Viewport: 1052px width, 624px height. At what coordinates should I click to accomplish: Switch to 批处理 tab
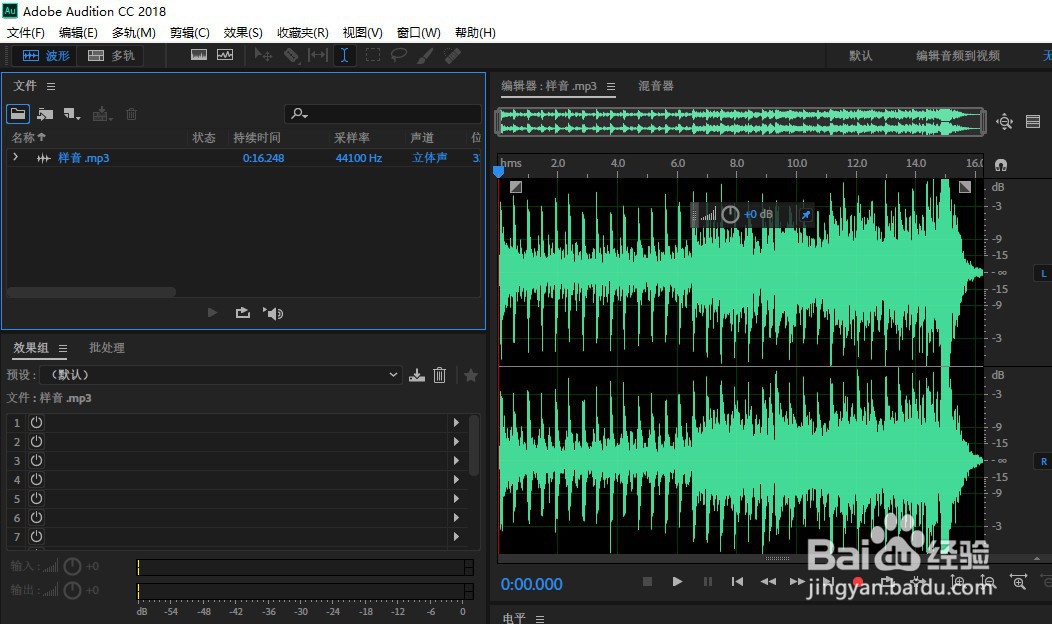point(107,348)
